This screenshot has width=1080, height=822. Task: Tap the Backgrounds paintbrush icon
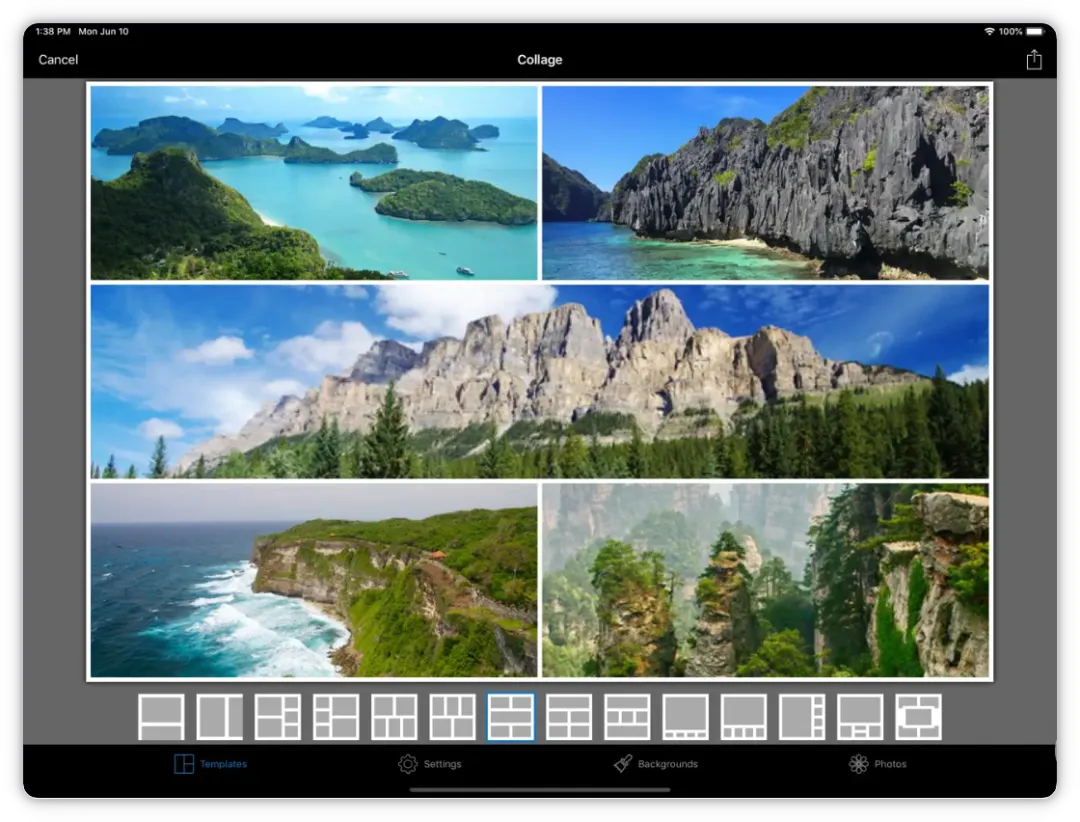pyautogui.click(x=623, y=763)
